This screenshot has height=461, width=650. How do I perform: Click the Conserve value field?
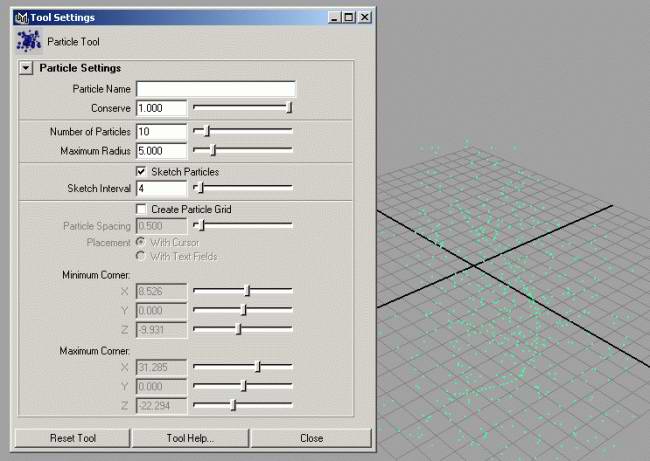pos(161,107)
